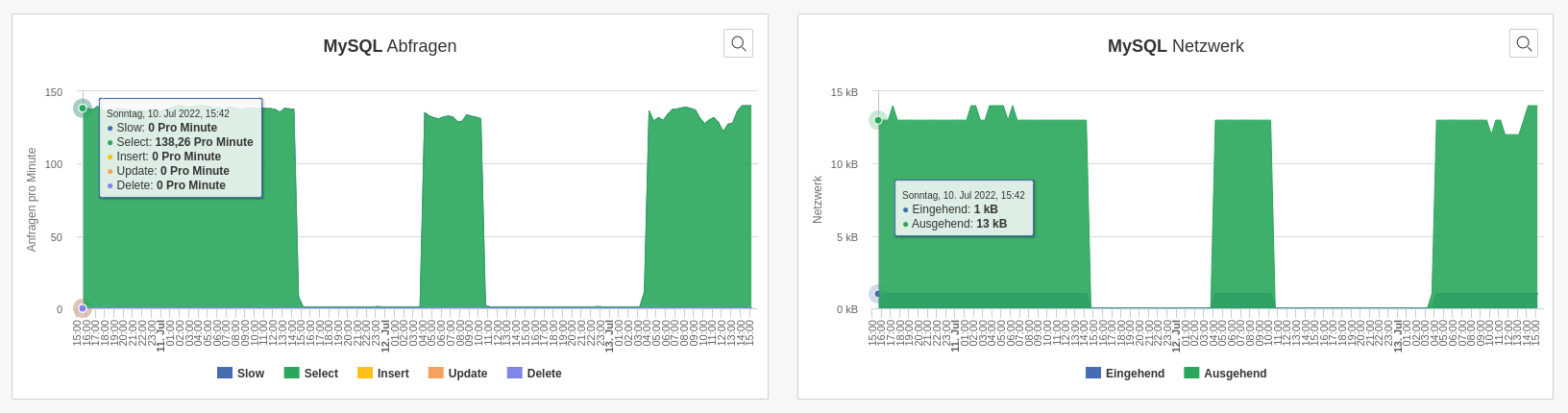Click the 10 kB y-axis value
Screen dimensions: 1568x413
[845, 164]
